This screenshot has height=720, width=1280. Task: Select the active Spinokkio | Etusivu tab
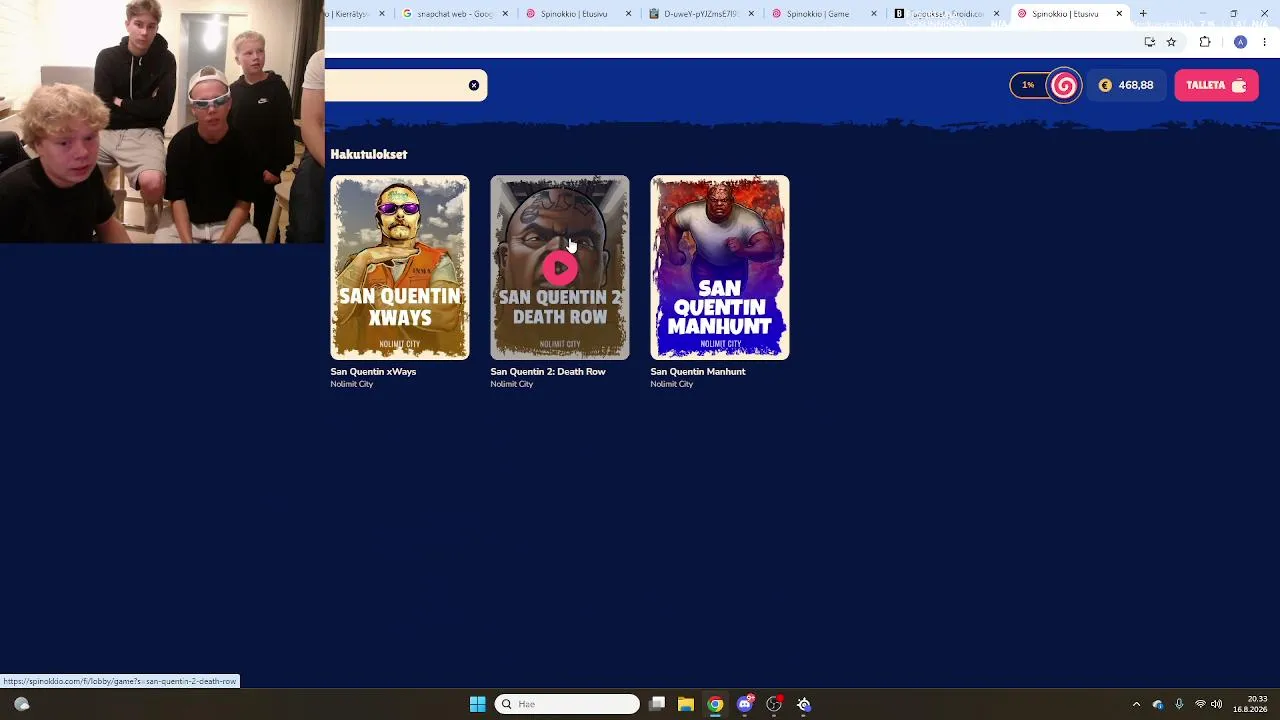(x=1068, y=14)
